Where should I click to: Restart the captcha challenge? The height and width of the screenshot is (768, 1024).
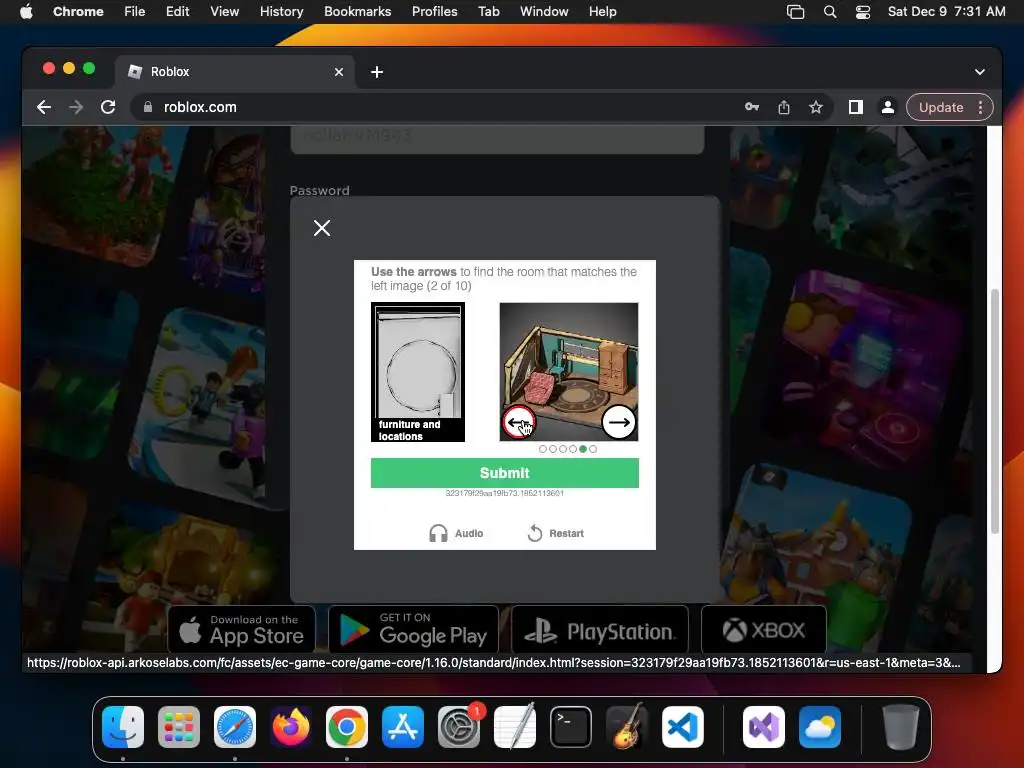point(556,534)
